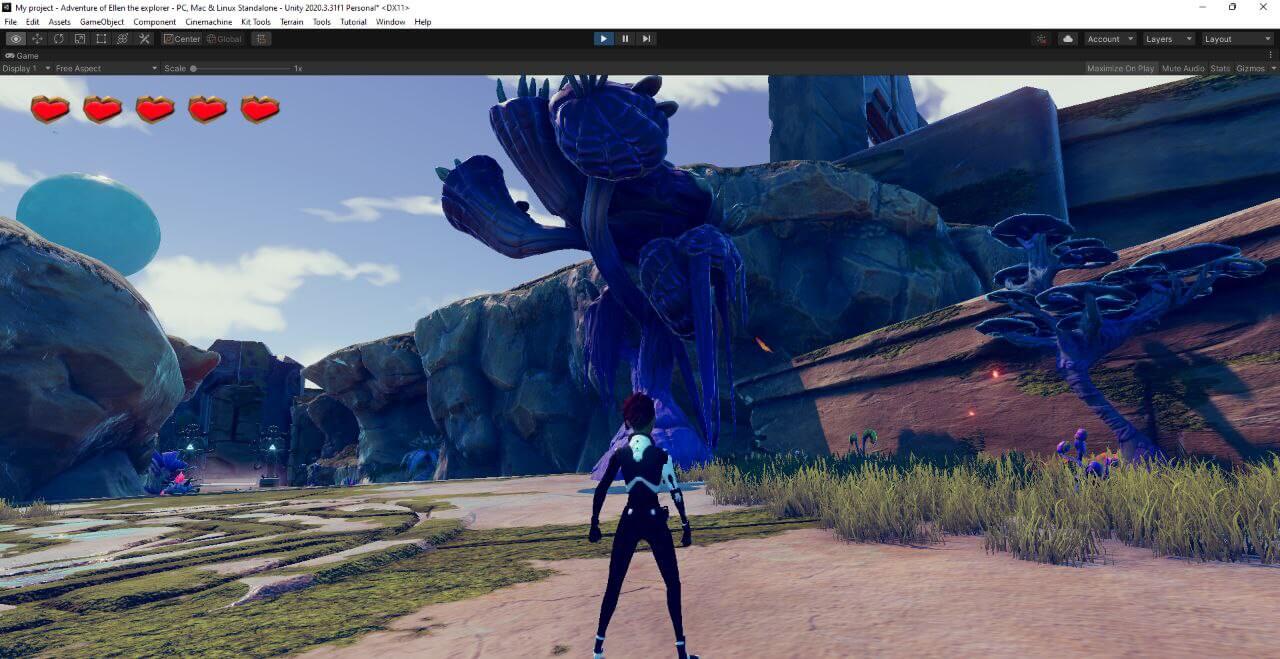Select the View (eye) tool

click(x=16, y=39)
